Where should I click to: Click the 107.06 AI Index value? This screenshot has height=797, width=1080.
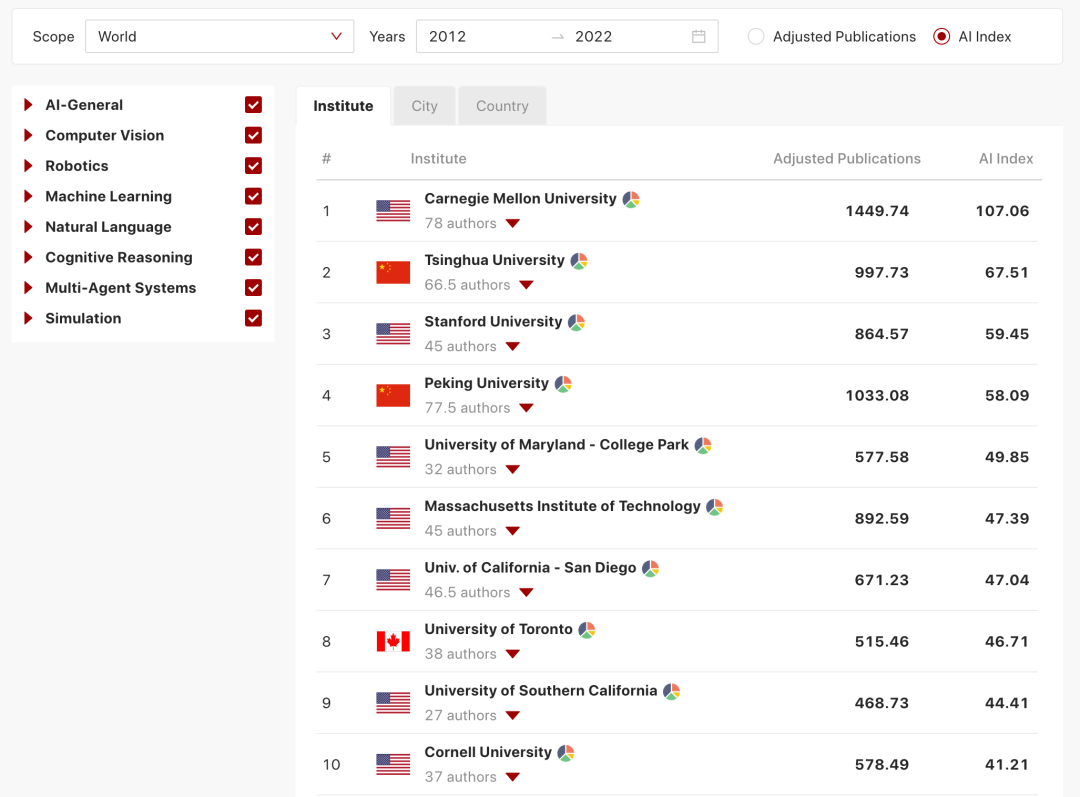point(1002,211)
